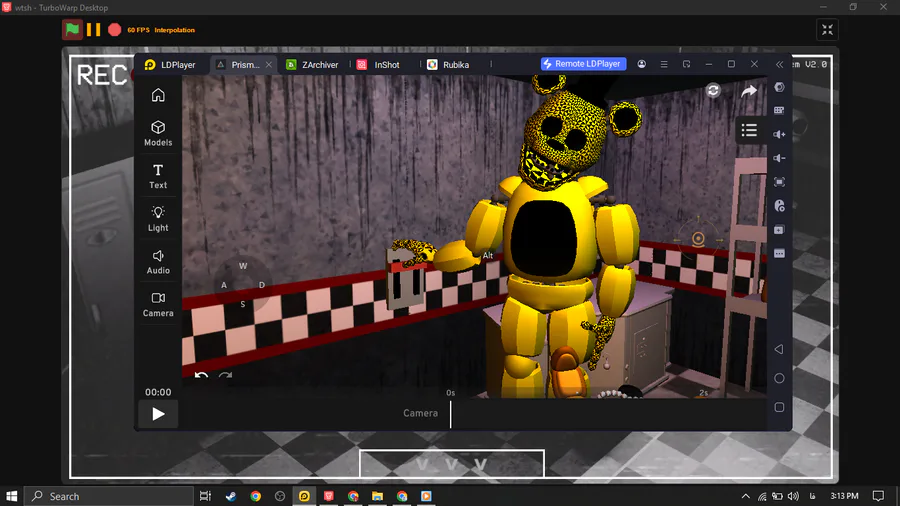Open the Light tool

pyautogui.click(x=158, y=219)
